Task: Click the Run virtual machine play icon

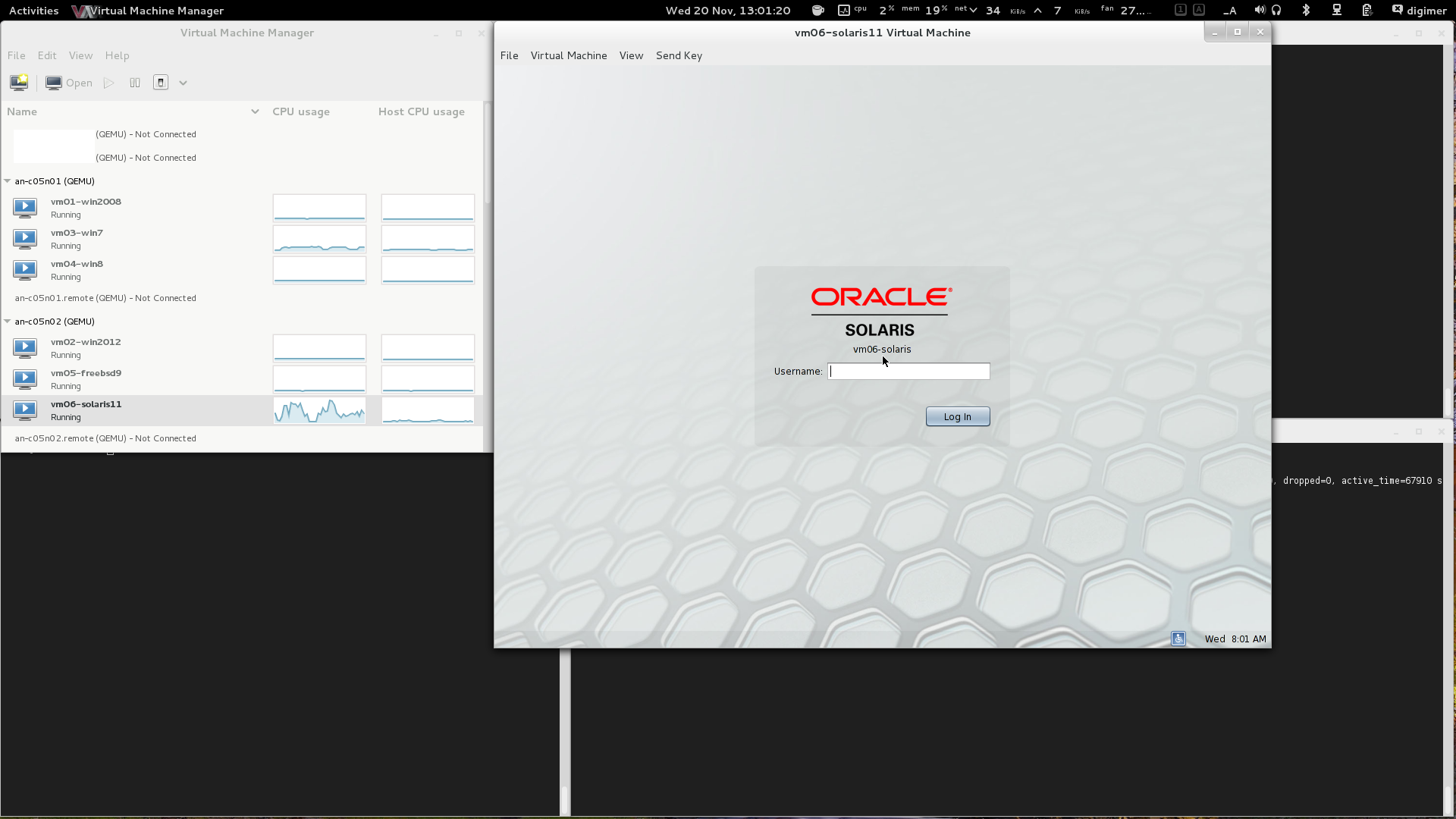Action: click(x=109, y=83)
